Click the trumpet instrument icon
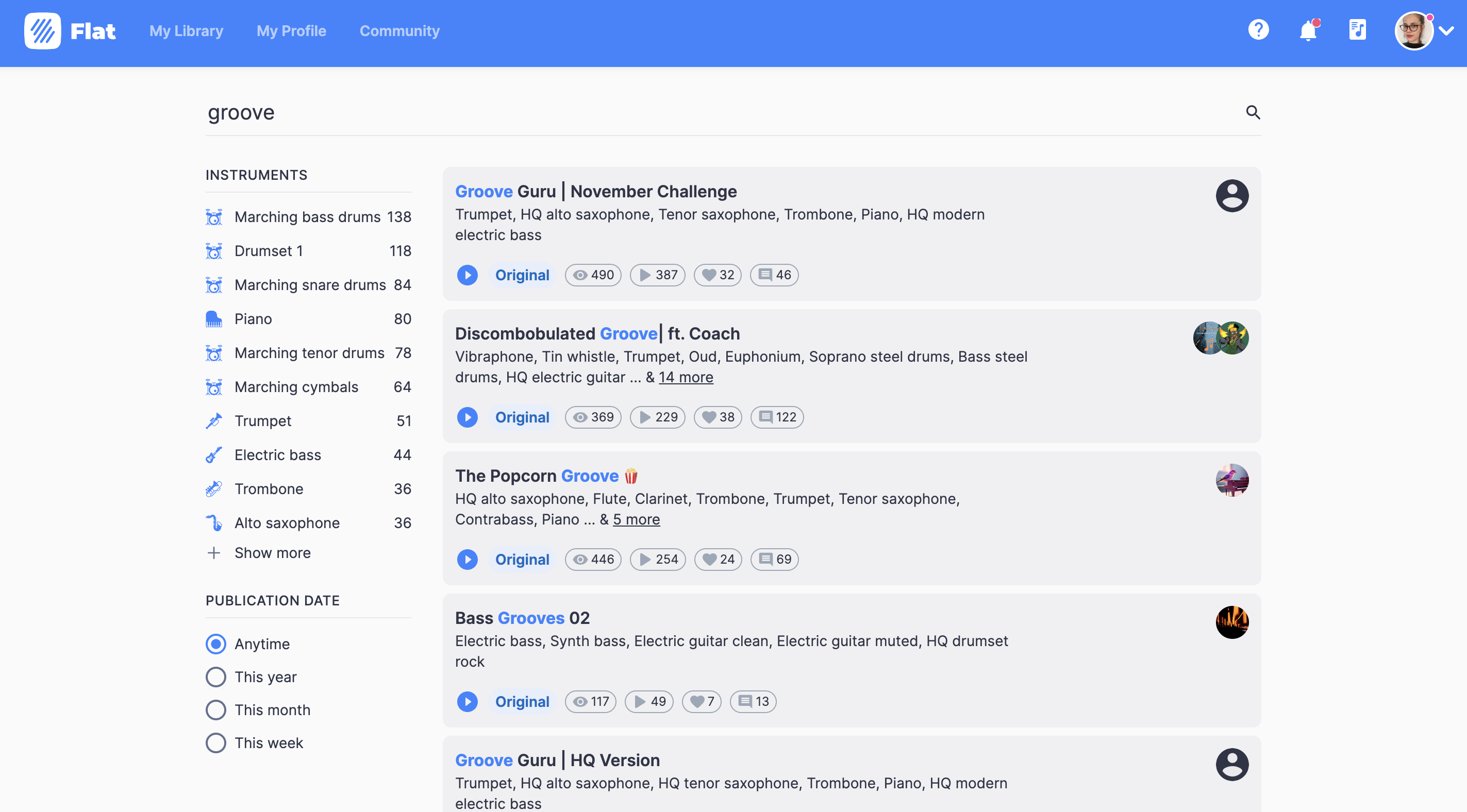This screenshot has width=1467, height=812. point(214,421)
